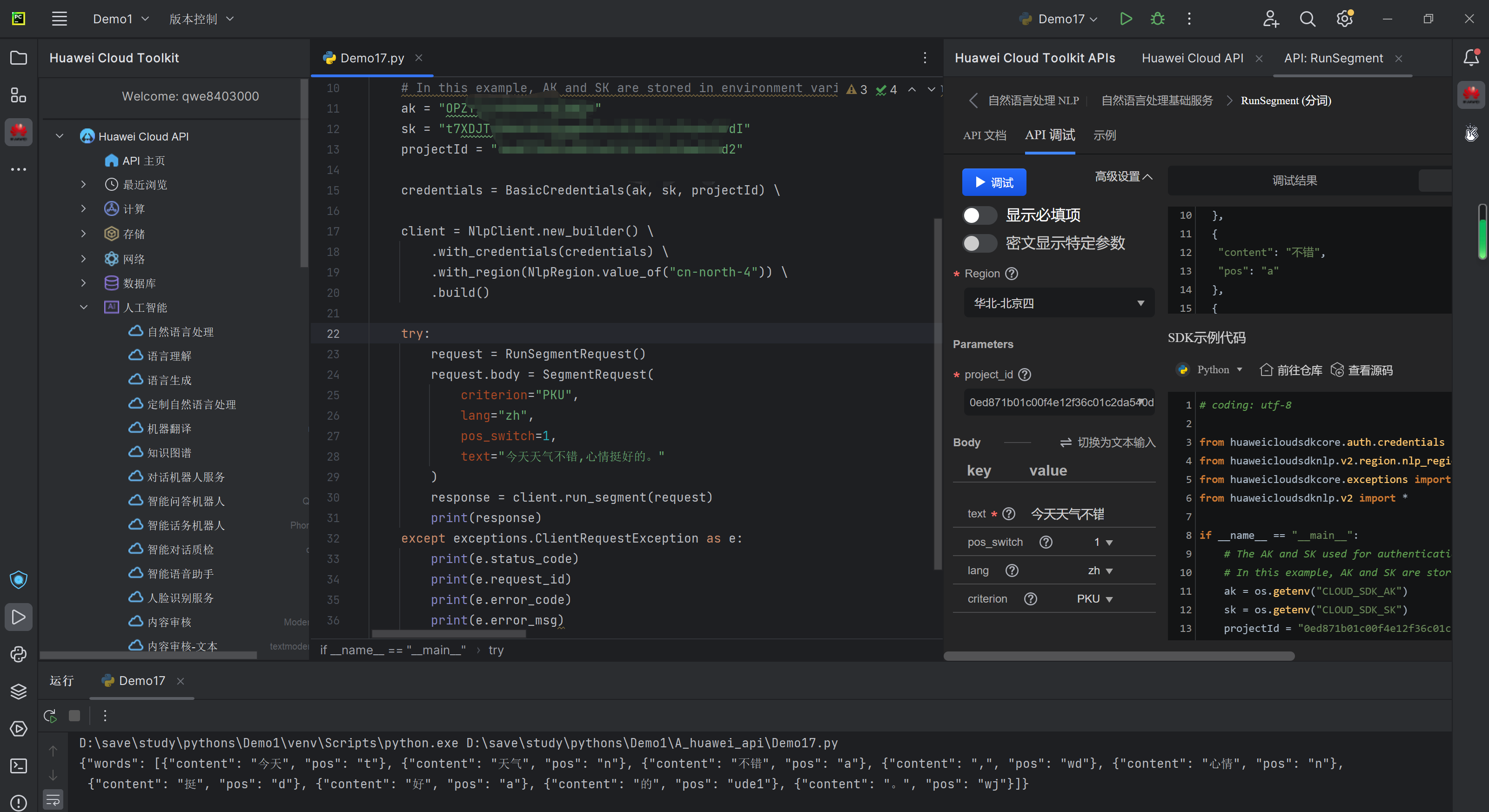Open Search Everywhere magnifier icon
Image resolution: width=1489 pixels, height=812 pixels.
coord(1308,19)
